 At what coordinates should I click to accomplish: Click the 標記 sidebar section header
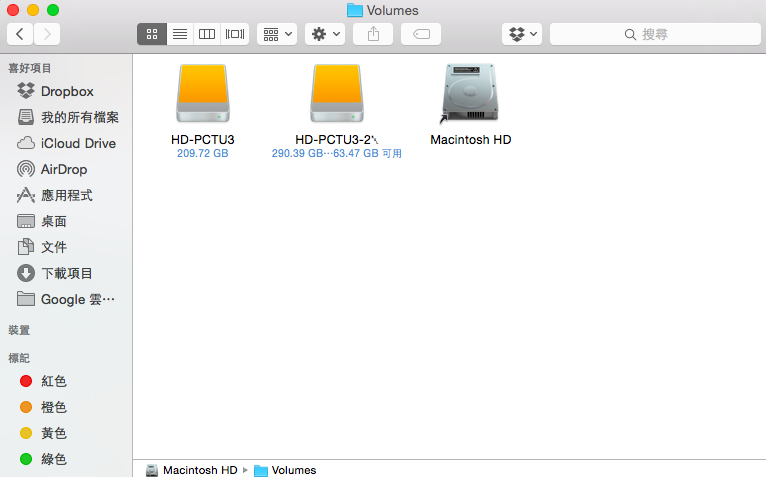pyautogui.click(x=19, y=358)
